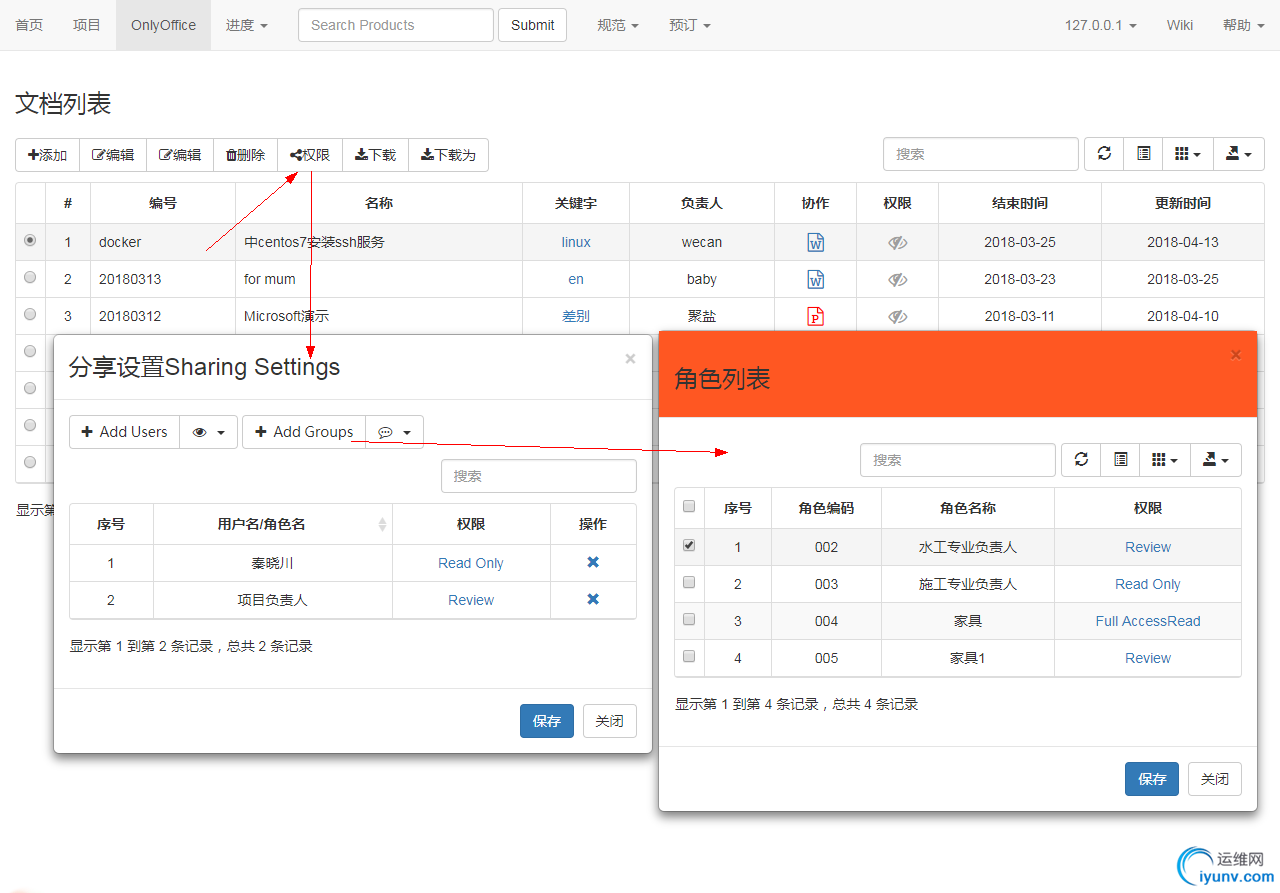Click permission eye icon in for mum row
The height and width of the screenshot is (893, 1280).
[x=898, y=279]
